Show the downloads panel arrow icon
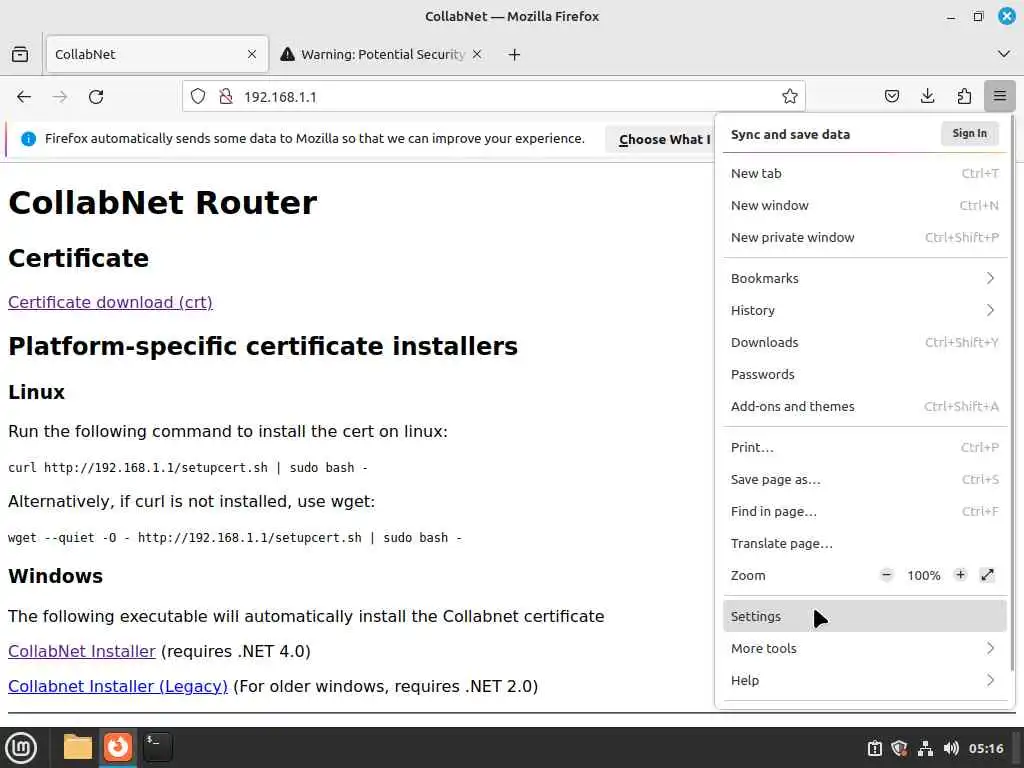This screenshot has width=1024, height=768. coord(927,97)
